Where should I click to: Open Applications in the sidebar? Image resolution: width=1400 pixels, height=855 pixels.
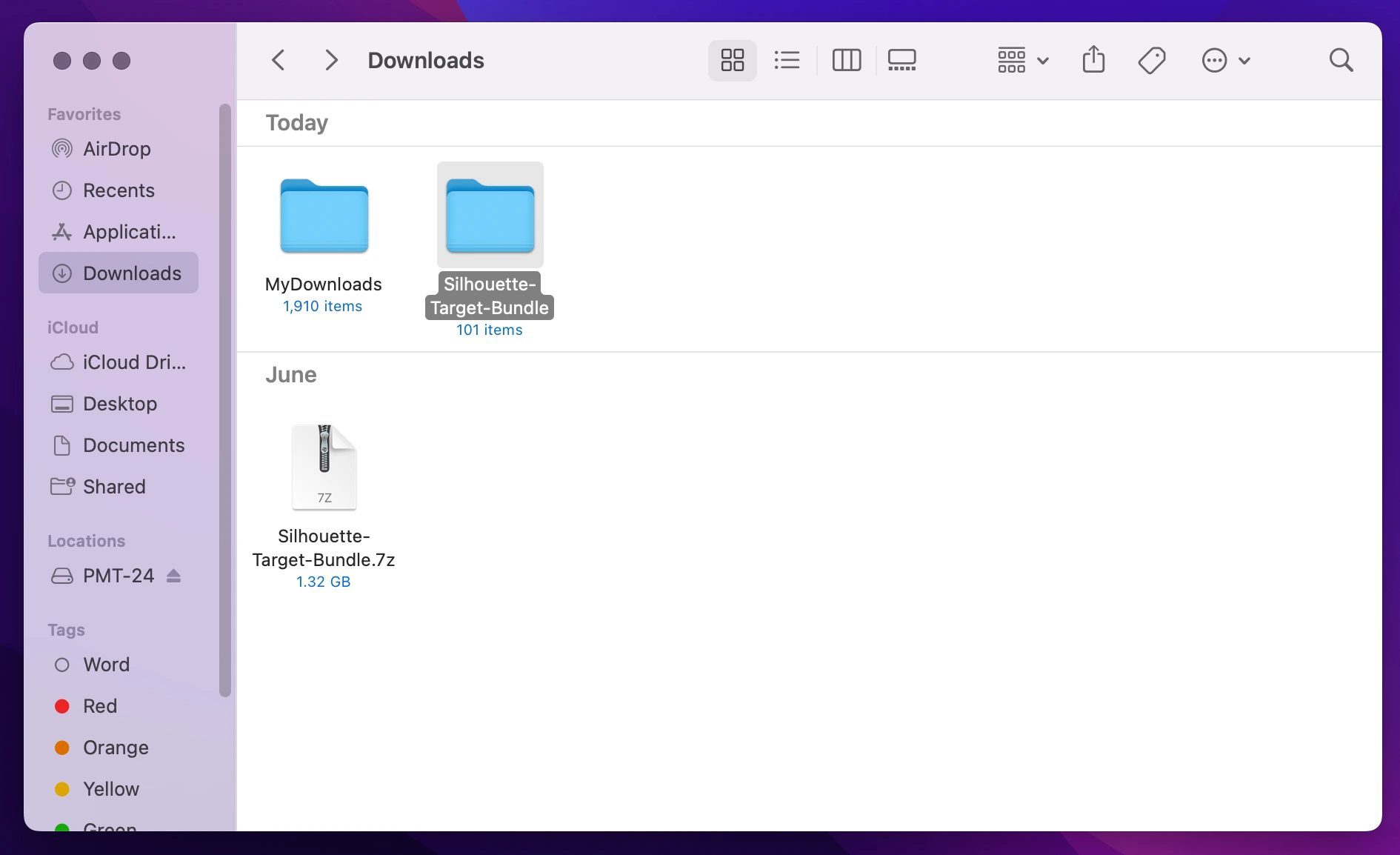pyautogui.click(x=119, y=232)
